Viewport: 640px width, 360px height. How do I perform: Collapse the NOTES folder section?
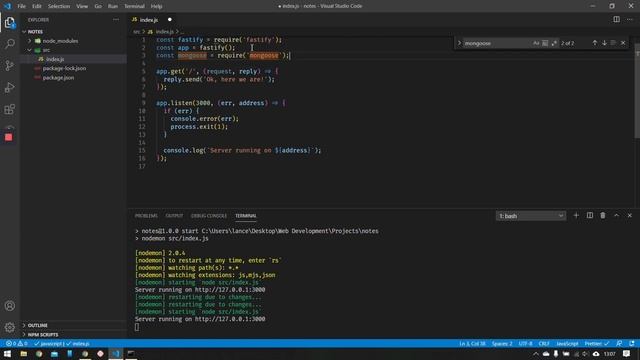coord(35,31)
